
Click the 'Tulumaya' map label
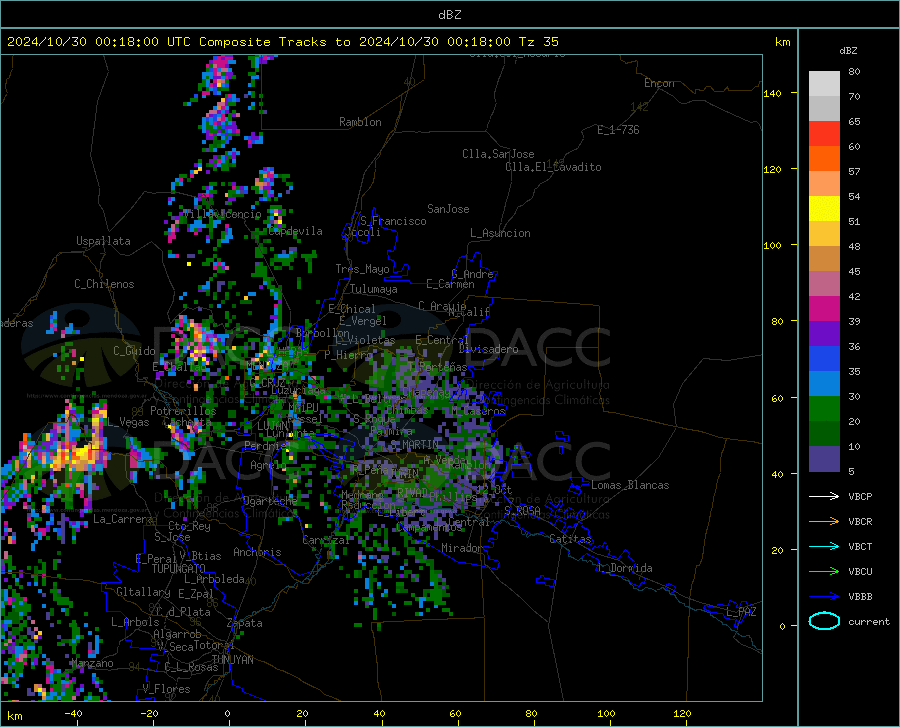tap(373, 289)
